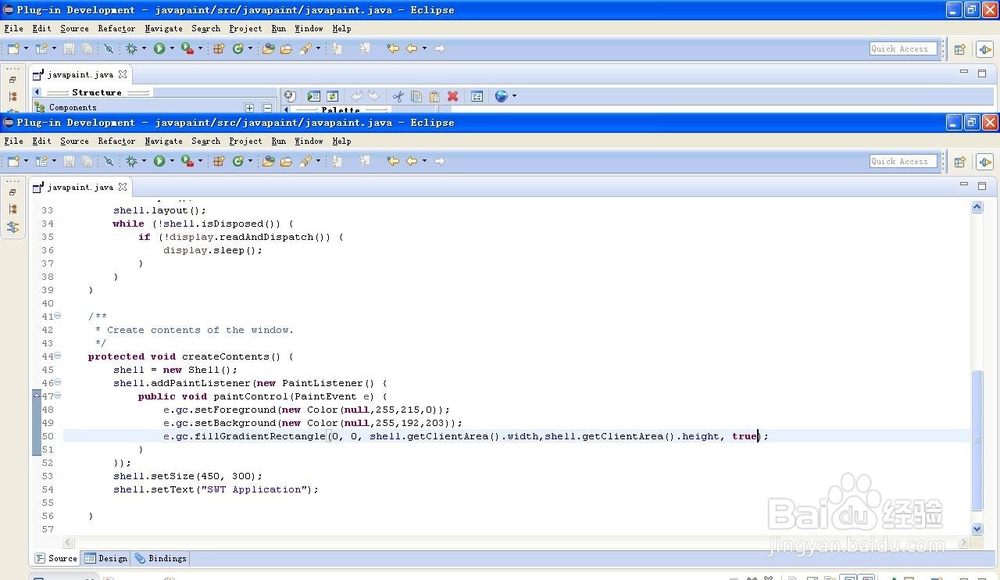Open Search dropdown arrow in front window
Viewport: 1000px width, 580px height.
point(318,161)
